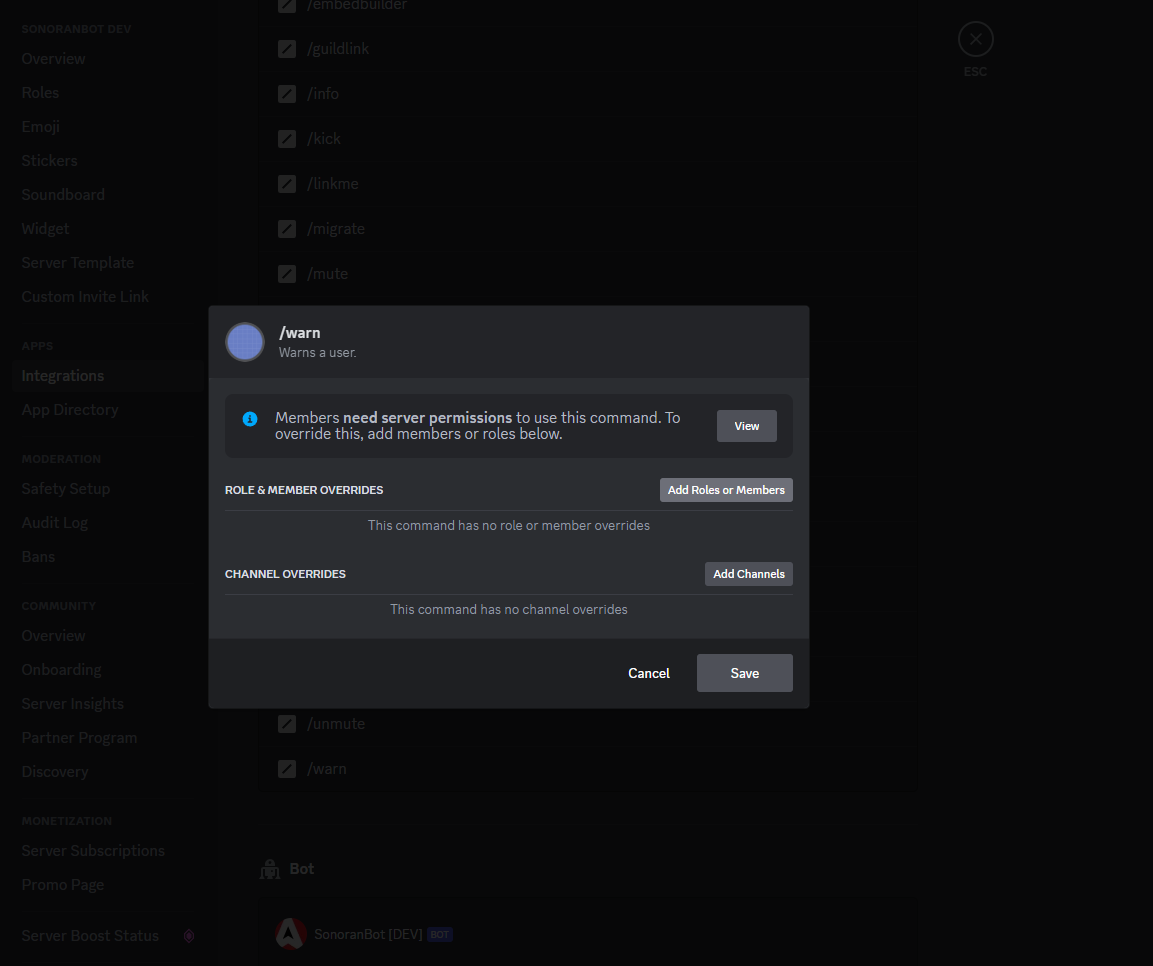Open Server Subscriptions
This screenshot has height=966, width=1153.
(x=107, y=851)
